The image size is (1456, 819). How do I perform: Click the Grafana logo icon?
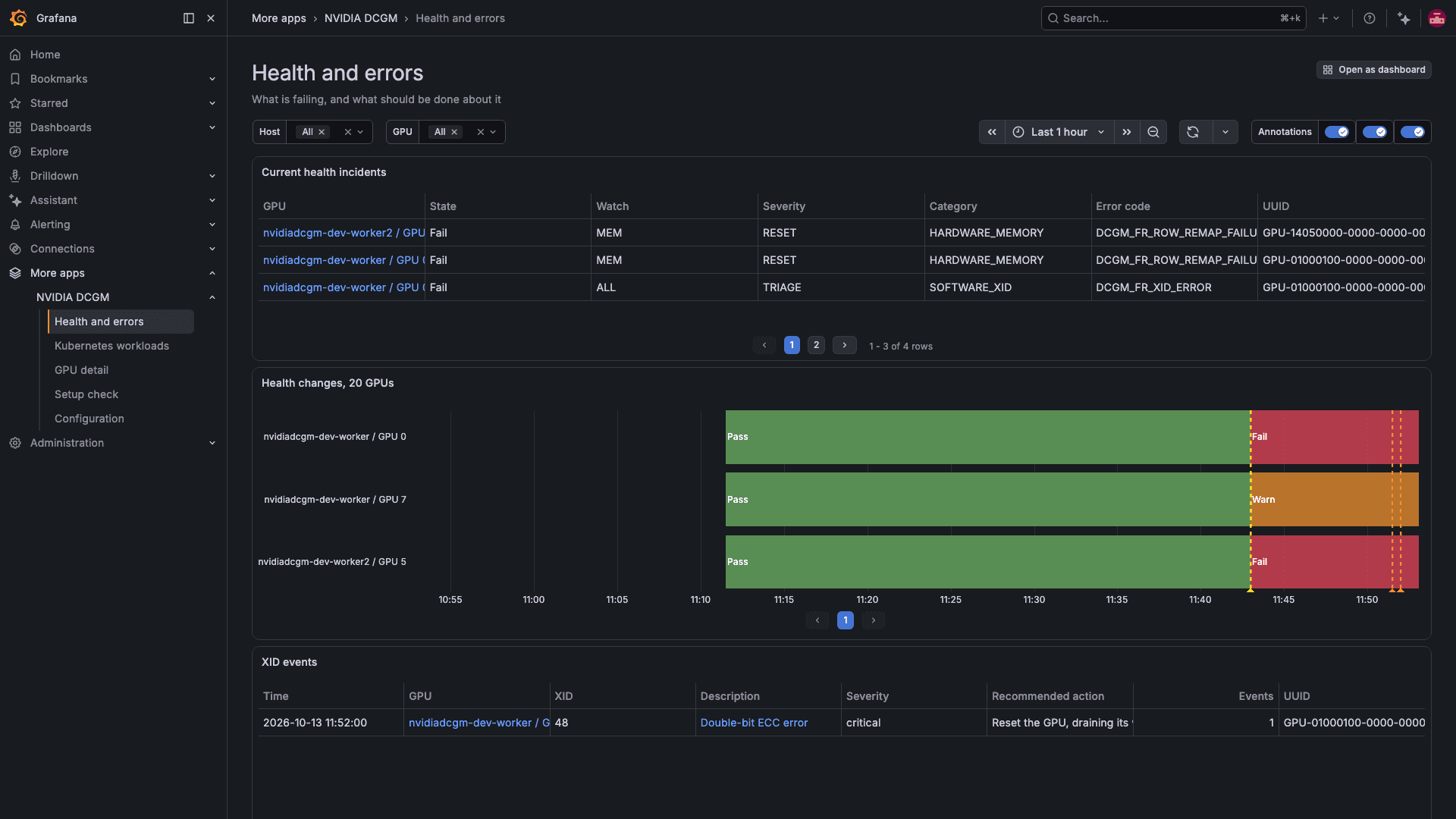pos(19,18)
